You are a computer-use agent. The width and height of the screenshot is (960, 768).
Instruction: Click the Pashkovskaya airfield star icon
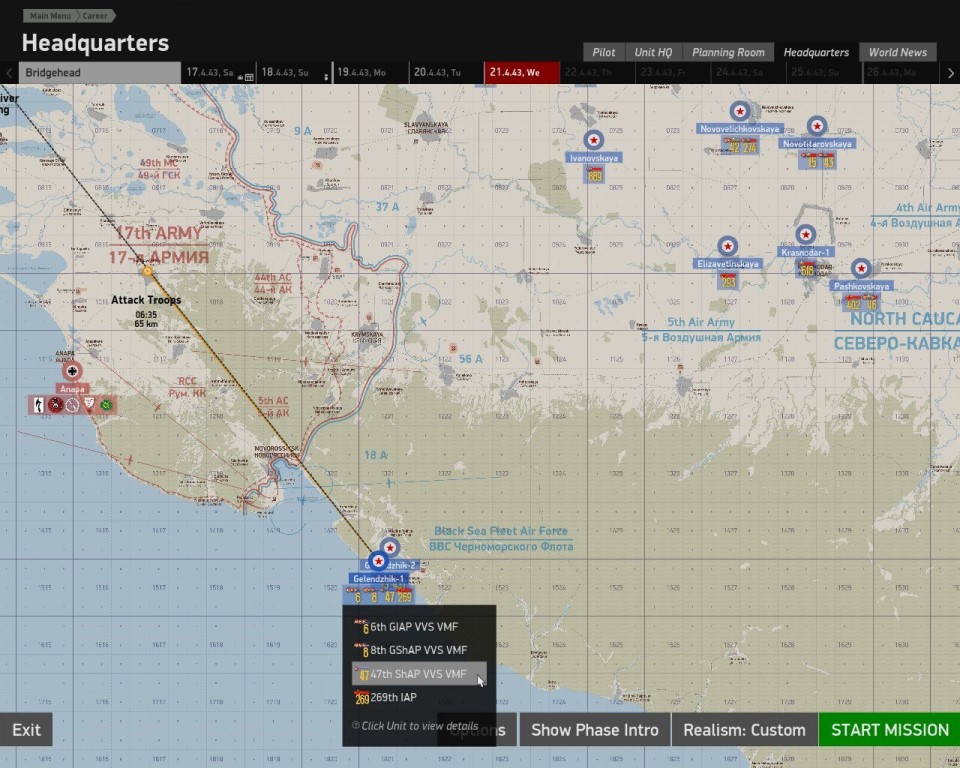(x=861, y=269)
